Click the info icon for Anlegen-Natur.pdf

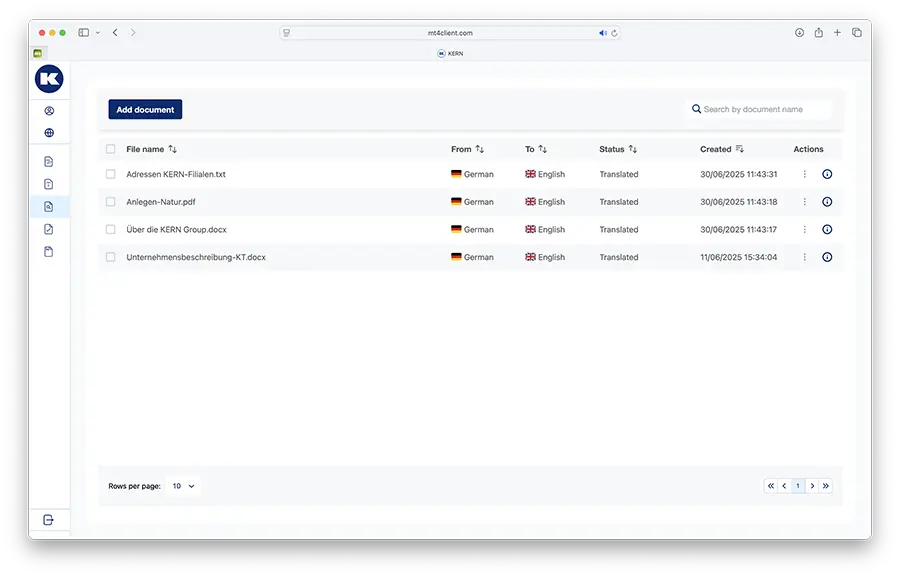pos(827,202)
